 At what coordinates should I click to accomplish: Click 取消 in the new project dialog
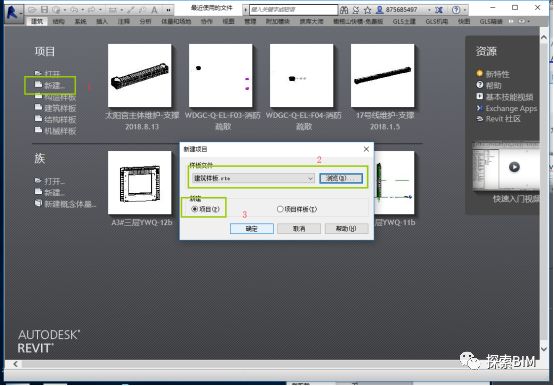pos(299,228)
